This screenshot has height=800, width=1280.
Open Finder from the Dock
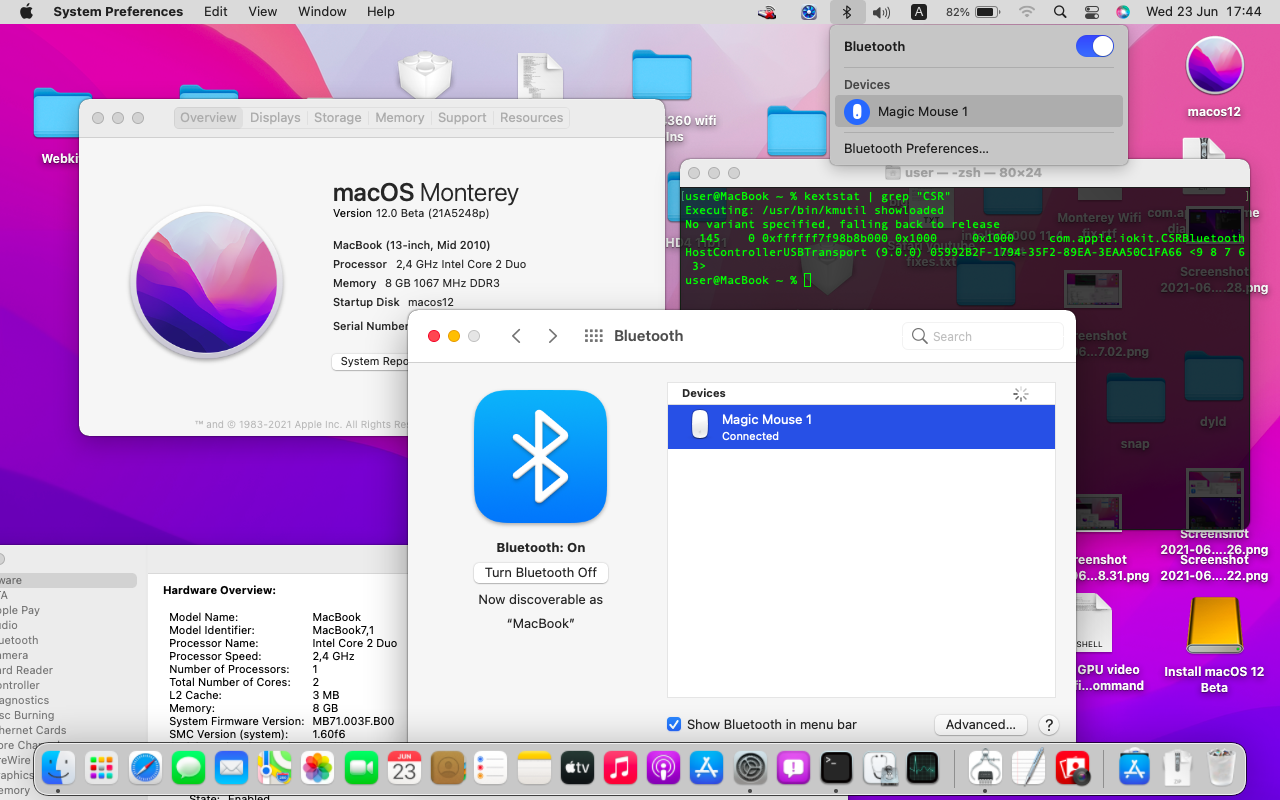pyautogui.click(x=58, y=768)
